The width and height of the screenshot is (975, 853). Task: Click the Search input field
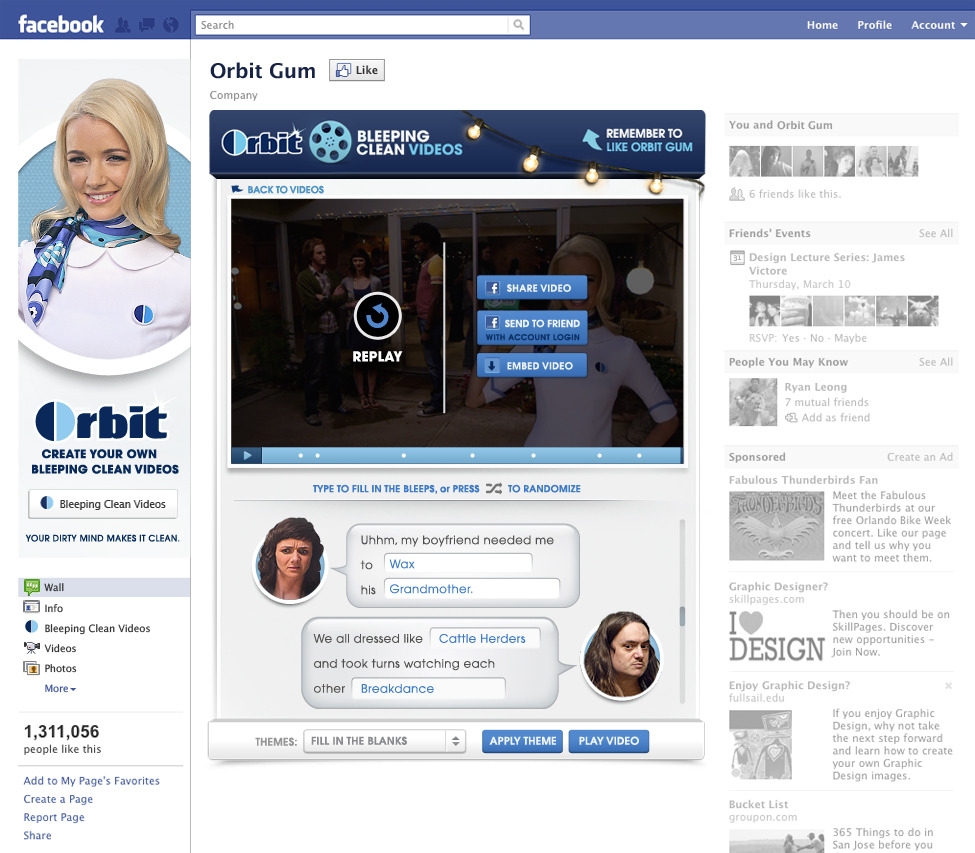pyautogui.click(x=353, y=25)
